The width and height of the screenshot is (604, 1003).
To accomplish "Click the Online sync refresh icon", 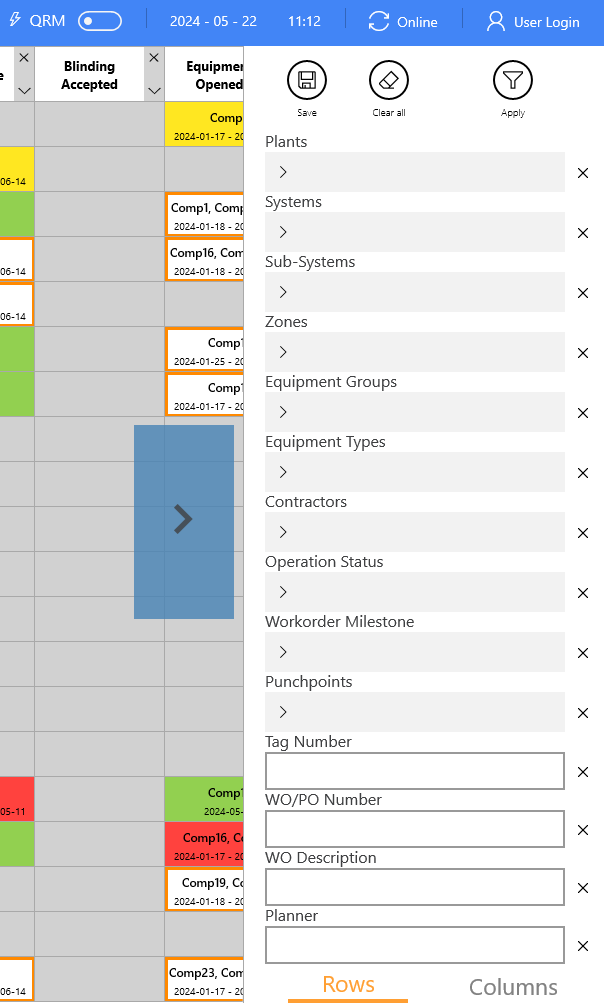I will 379,22.
